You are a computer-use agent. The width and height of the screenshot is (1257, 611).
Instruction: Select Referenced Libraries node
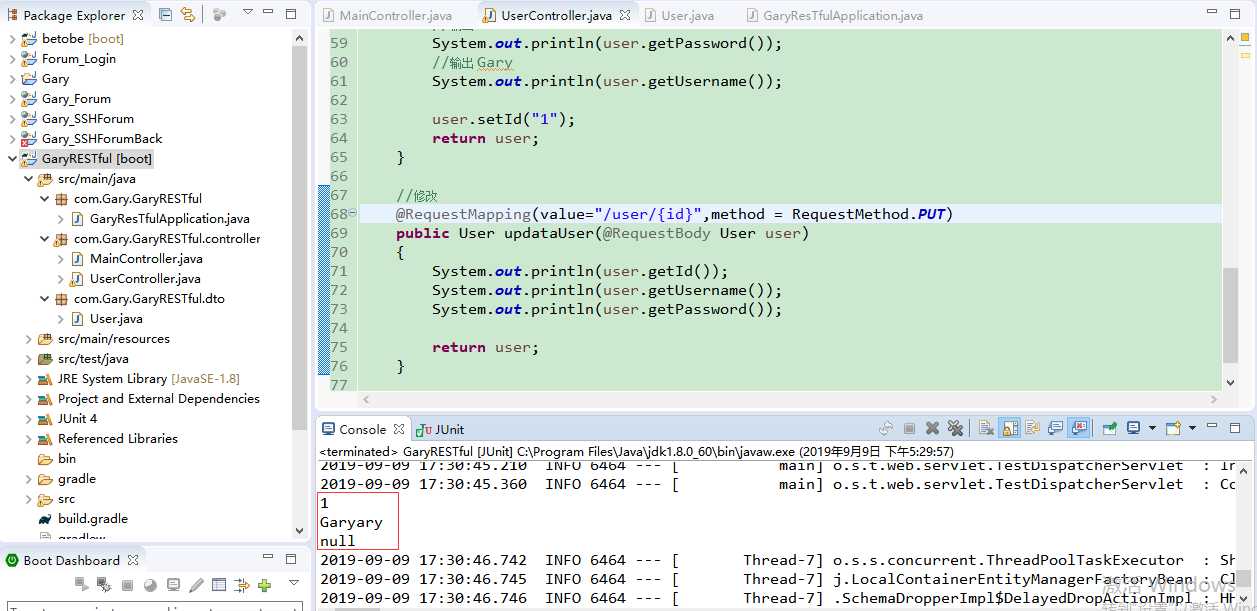click(x=118, y=439)
